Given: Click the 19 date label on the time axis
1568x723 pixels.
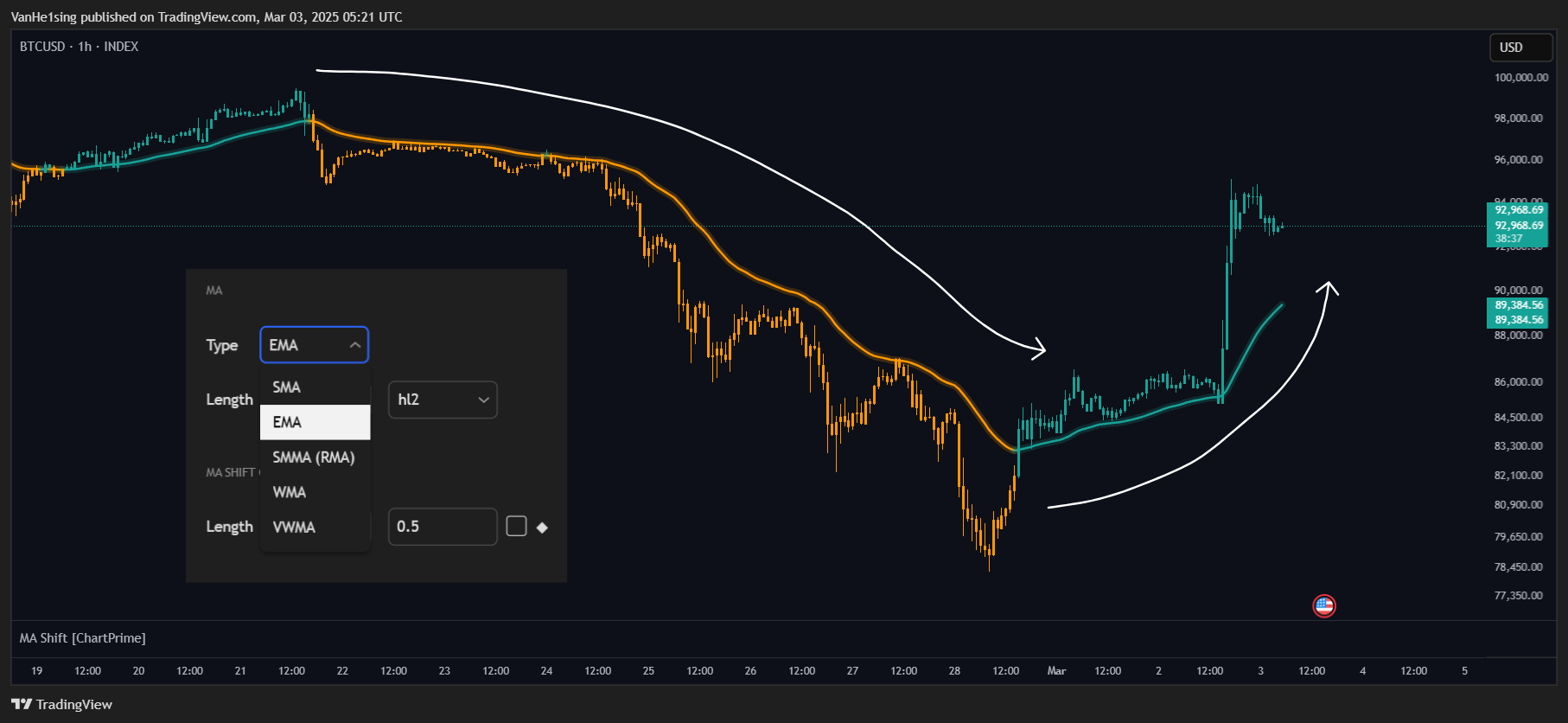Looking at the screenshot, I should 36,671.
